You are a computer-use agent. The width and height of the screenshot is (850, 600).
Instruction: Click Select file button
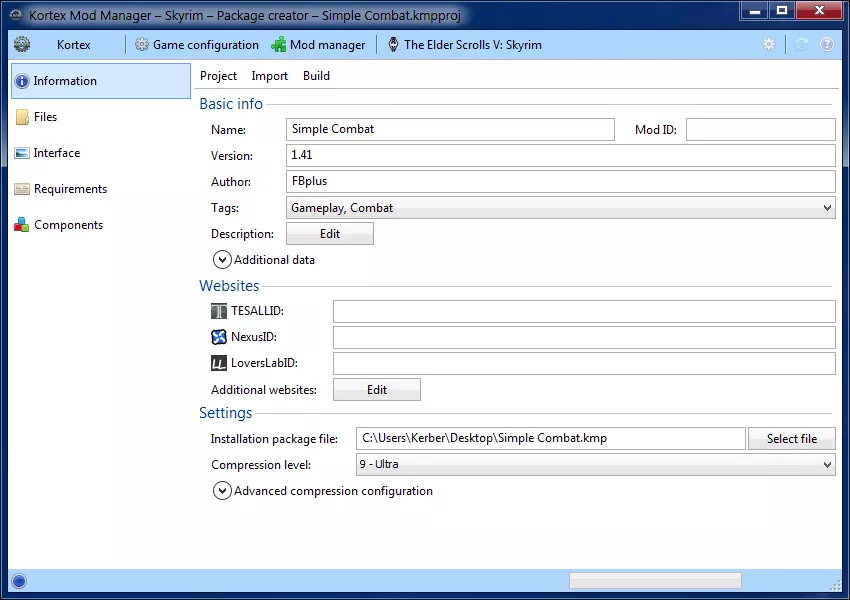(791, 438)
